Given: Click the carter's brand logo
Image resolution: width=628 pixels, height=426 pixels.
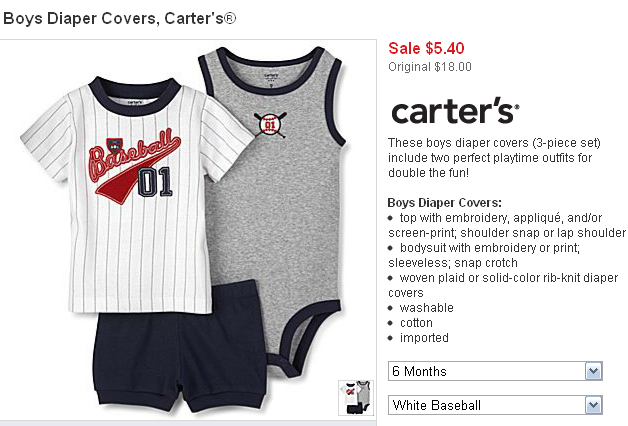Looking at the screenshot, I should (x=453, y=111).
